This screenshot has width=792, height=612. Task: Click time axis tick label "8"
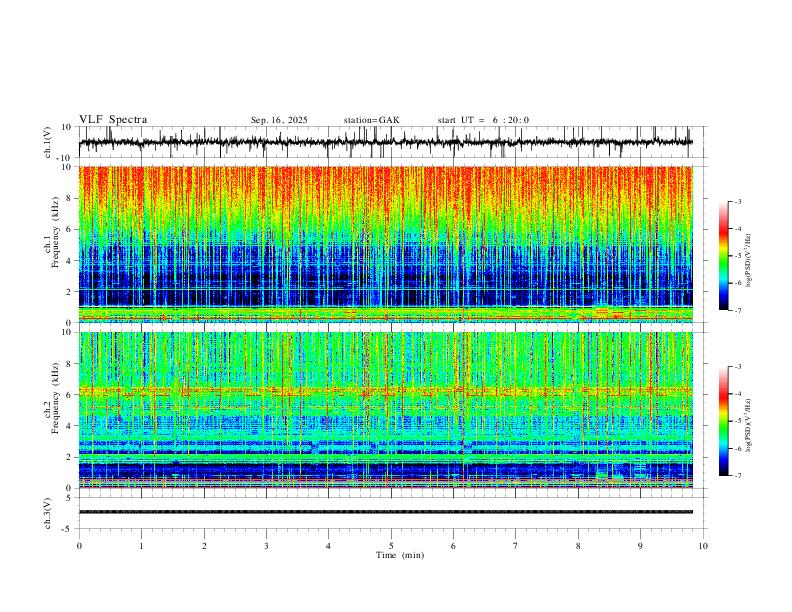[x=578, y=546]
